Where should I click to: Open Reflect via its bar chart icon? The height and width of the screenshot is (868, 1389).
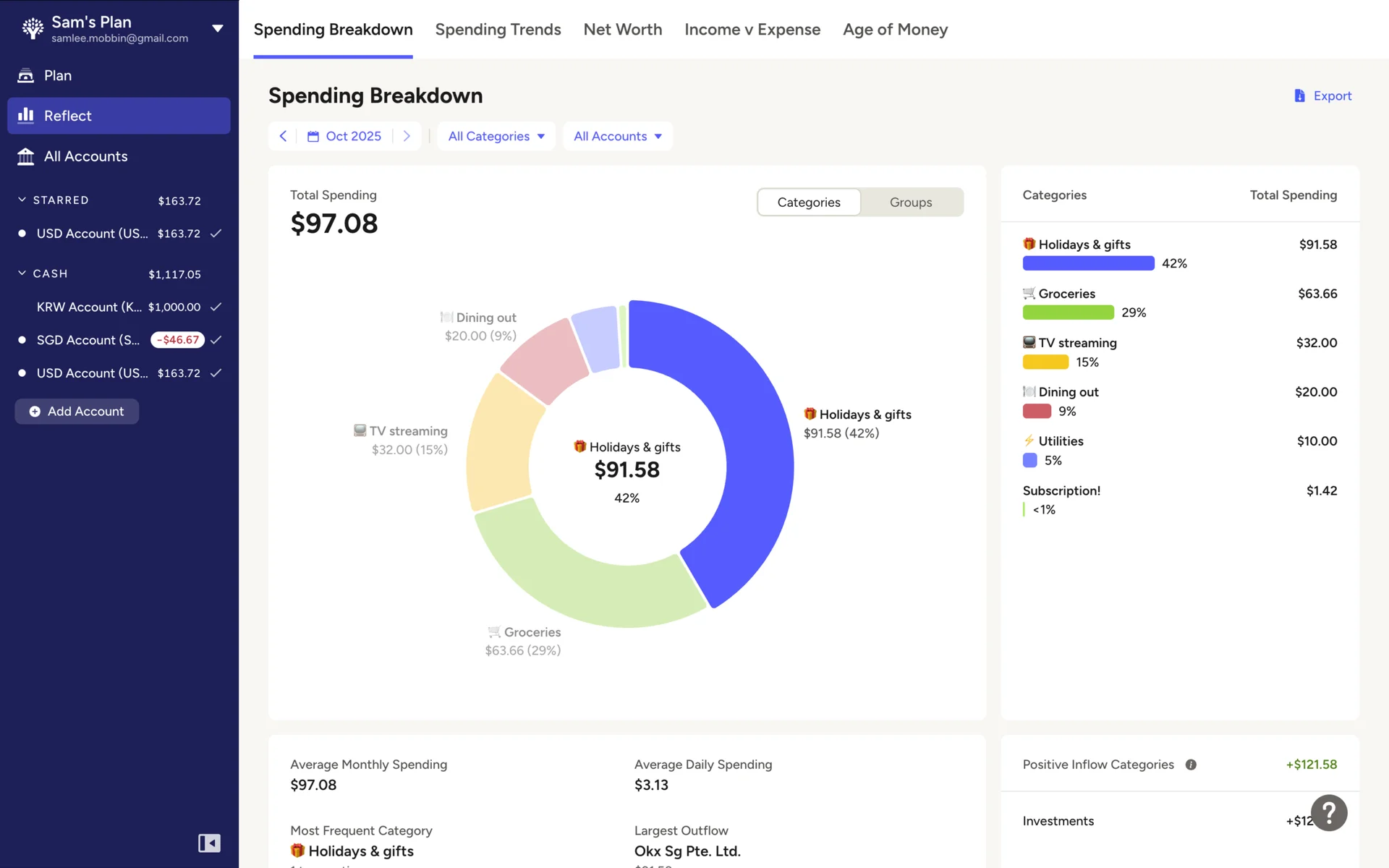pos(26,116)
